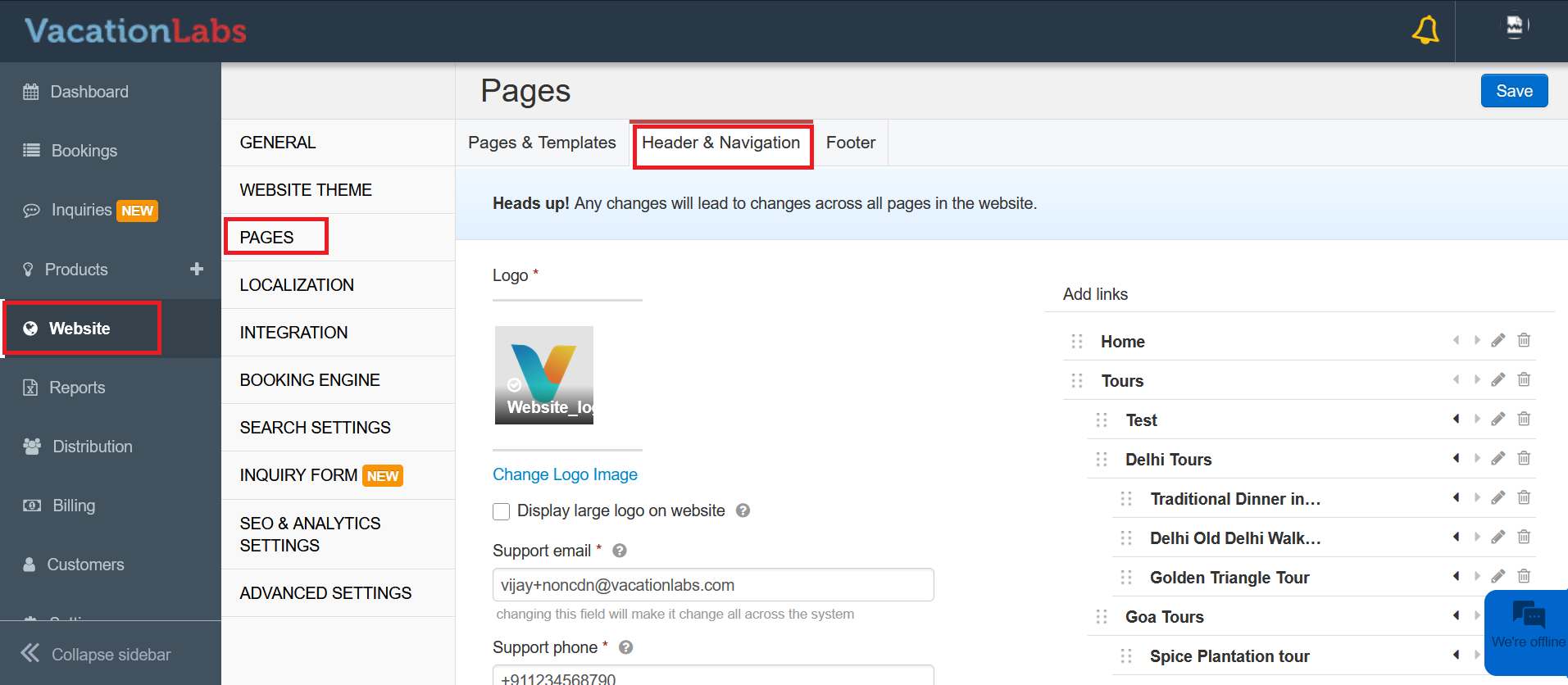Outdent Golden Triangle Tour with left arrow

coord(1457,576)
